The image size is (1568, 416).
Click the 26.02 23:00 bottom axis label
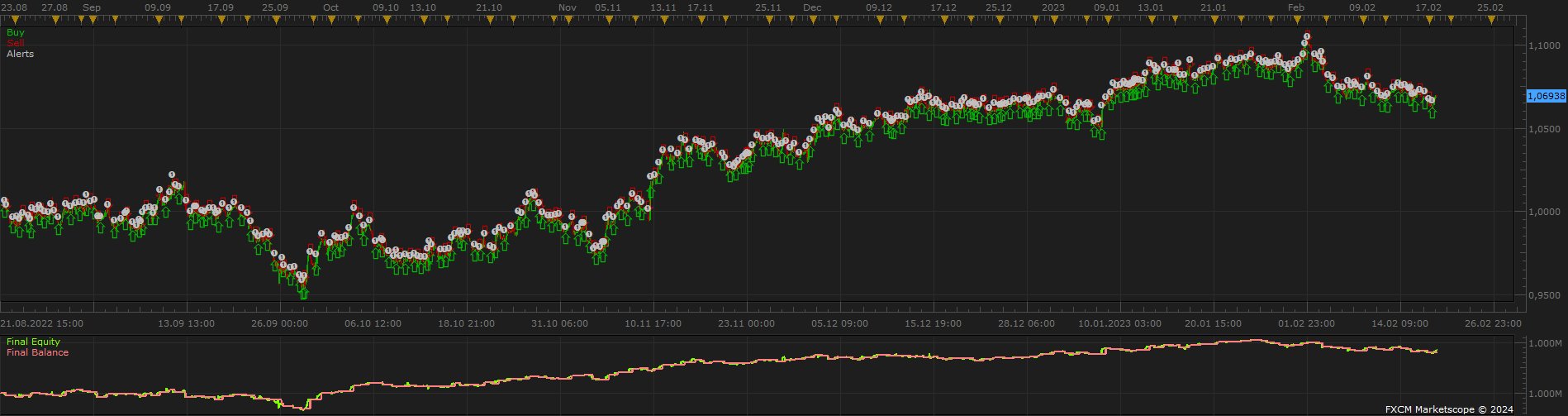1494,323
